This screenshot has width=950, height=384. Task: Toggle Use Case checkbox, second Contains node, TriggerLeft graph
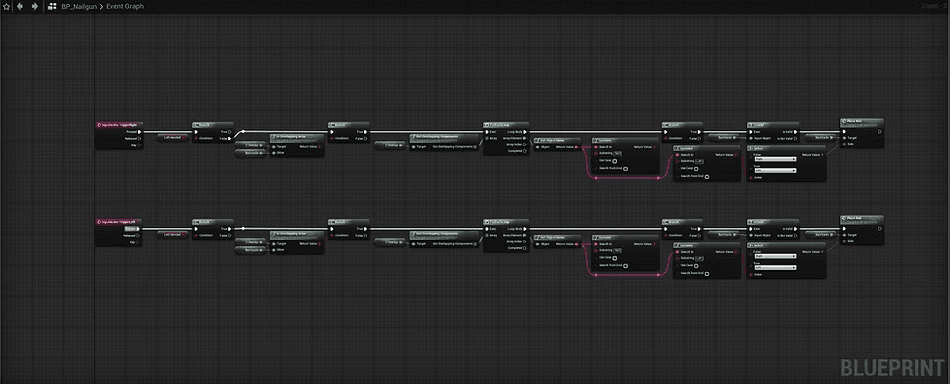tap(696, 266)
